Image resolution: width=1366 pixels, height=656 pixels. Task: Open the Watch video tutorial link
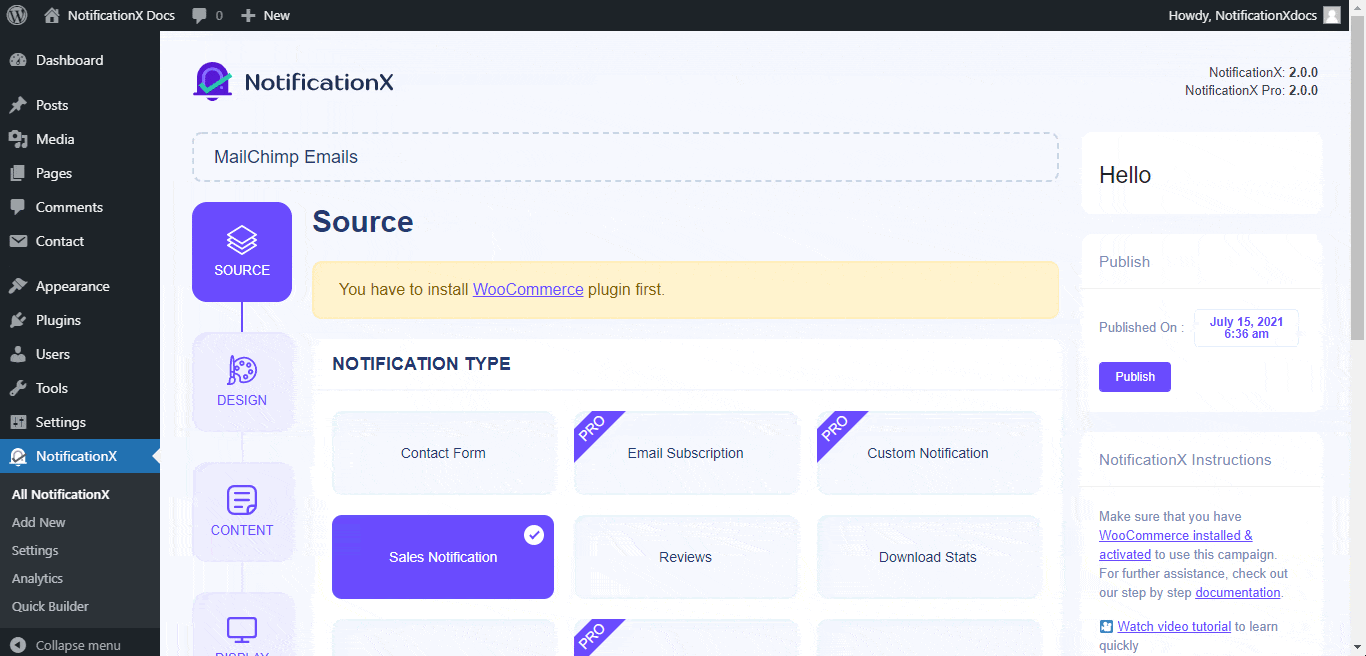click(1174, 626)
